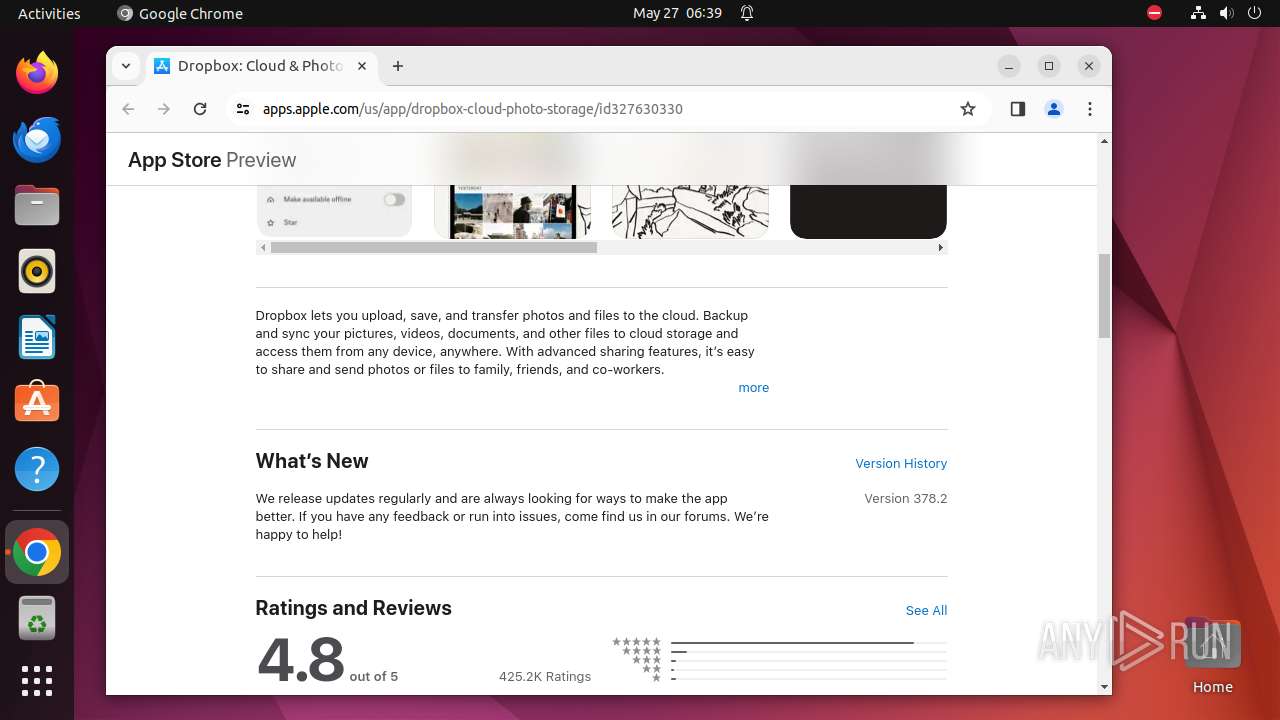See All ratings and reviews
1280x720 pixels.
coord(926,610)
